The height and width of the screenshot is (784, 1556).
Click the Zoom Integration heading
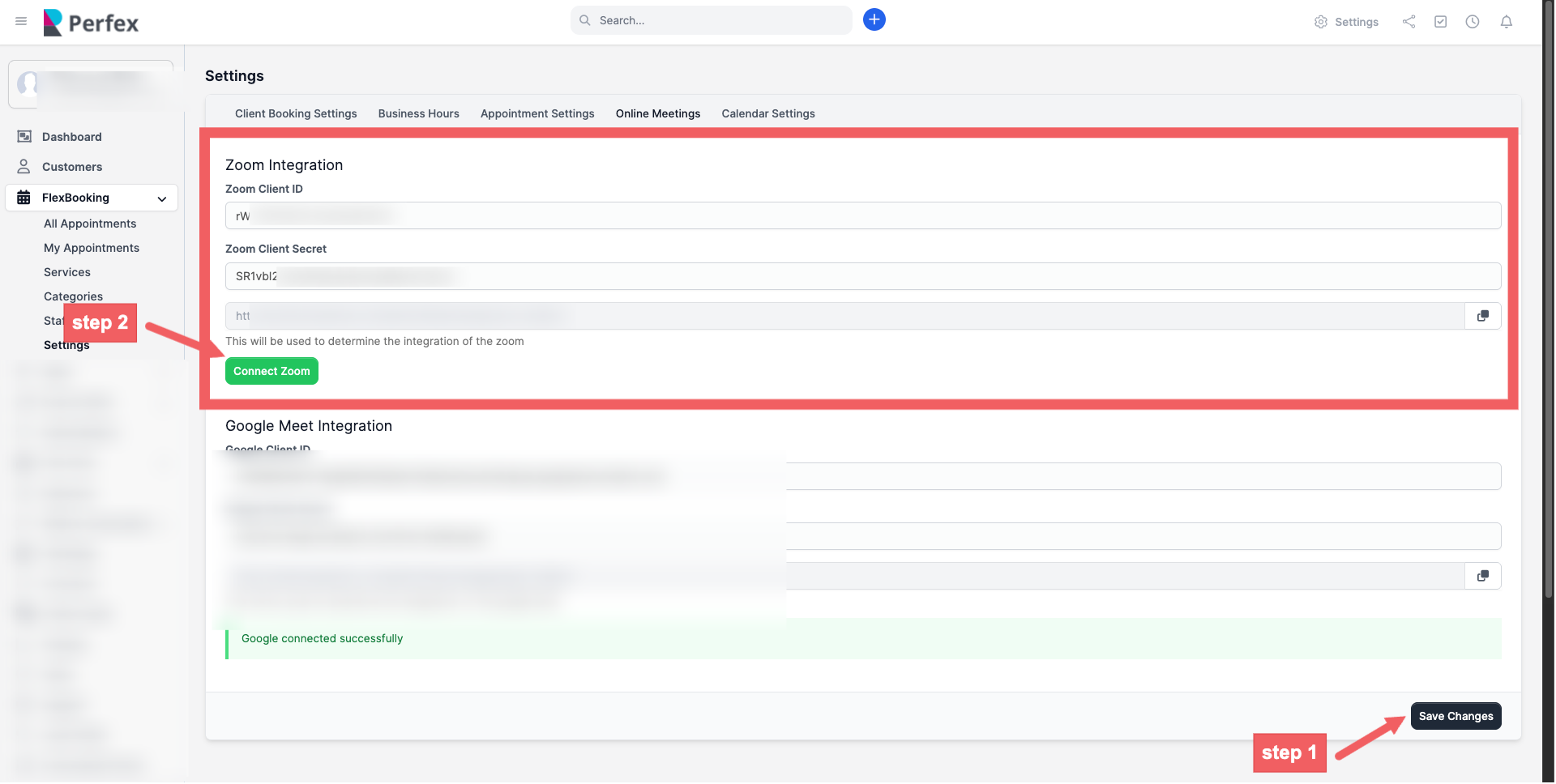(x=284, y=164)
